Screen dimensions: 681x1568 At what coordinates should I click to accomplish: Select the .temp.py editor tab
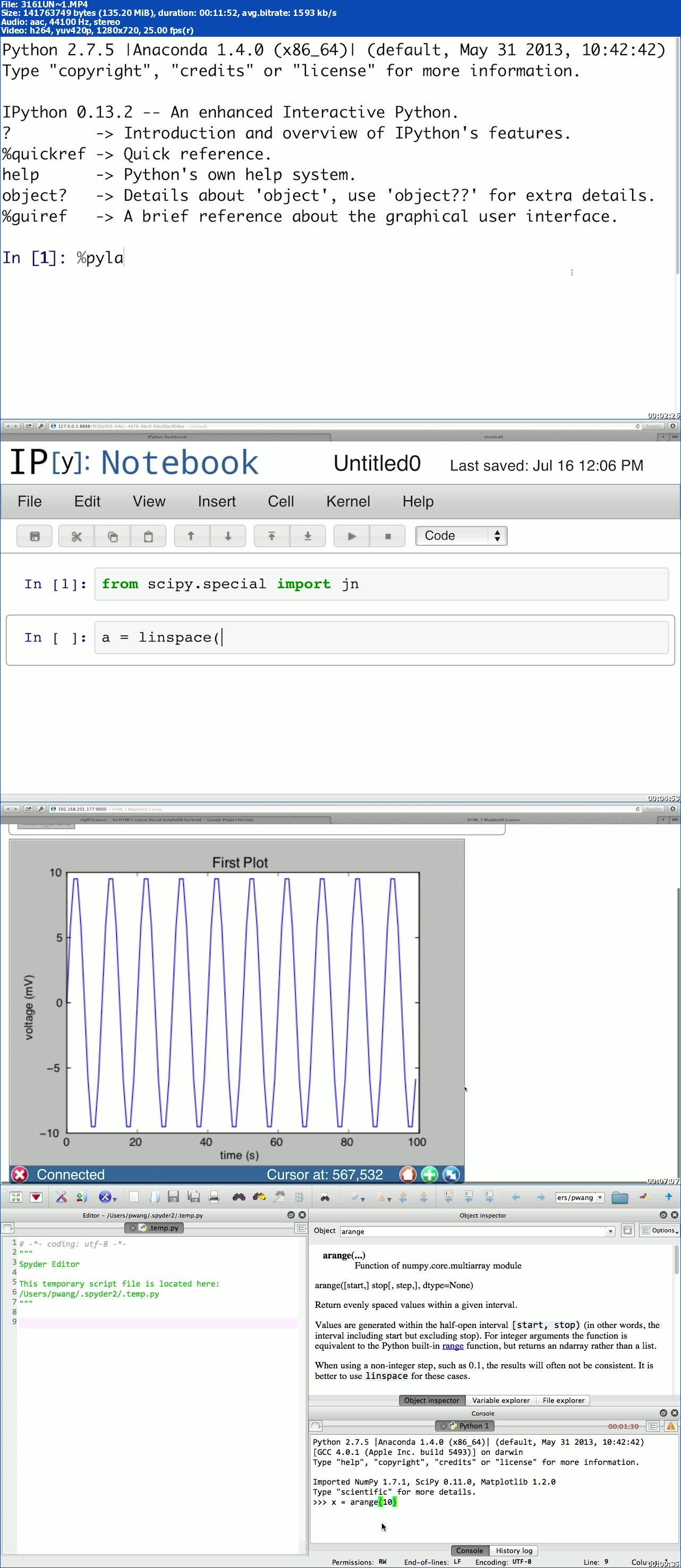[x=154, y=1228]
